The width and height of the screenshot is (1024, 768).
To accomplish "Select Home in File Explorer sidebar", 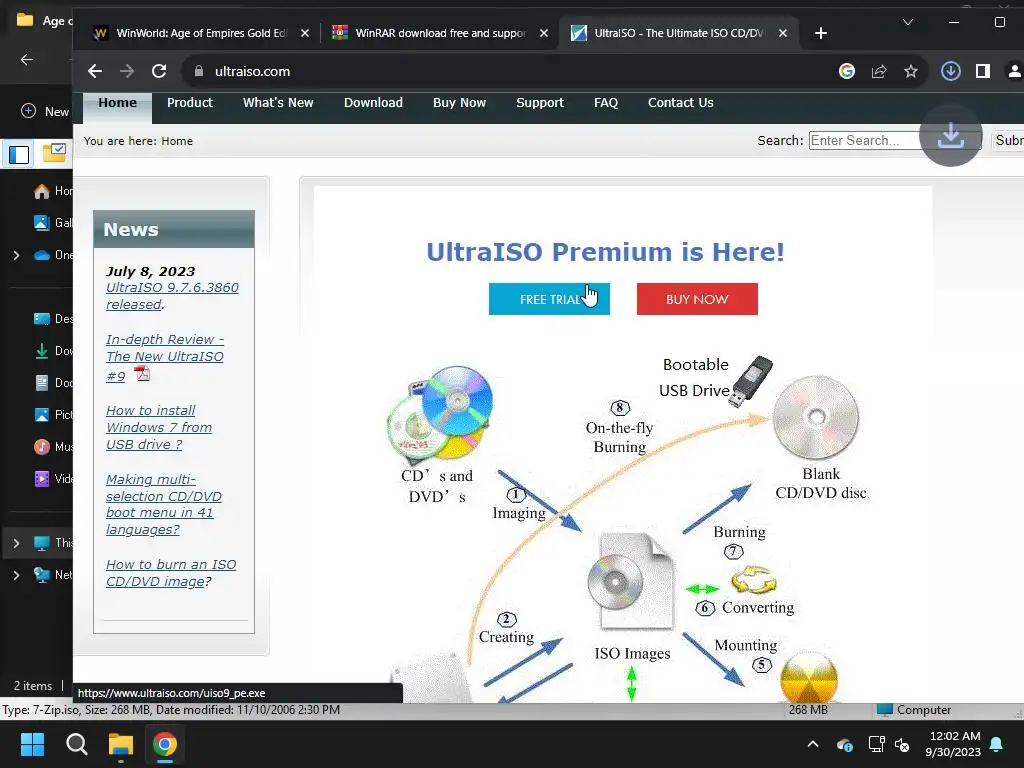I will (52, 191).
